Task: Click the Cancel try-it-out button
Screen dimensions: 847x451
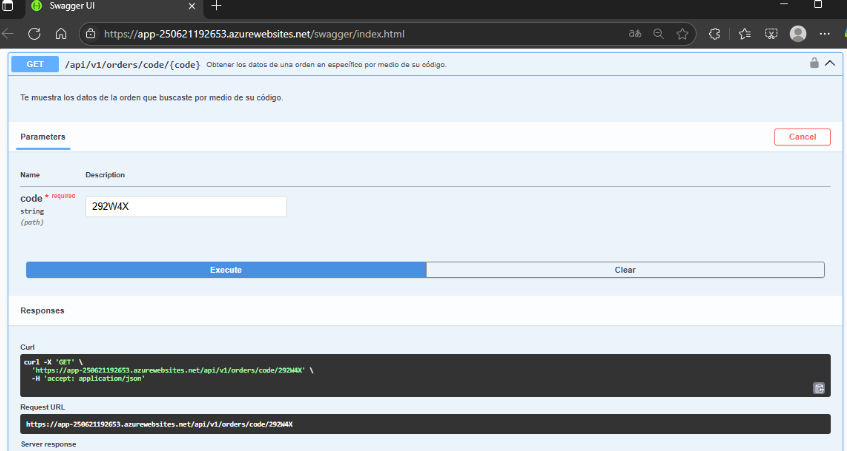Action: point(802,137)
